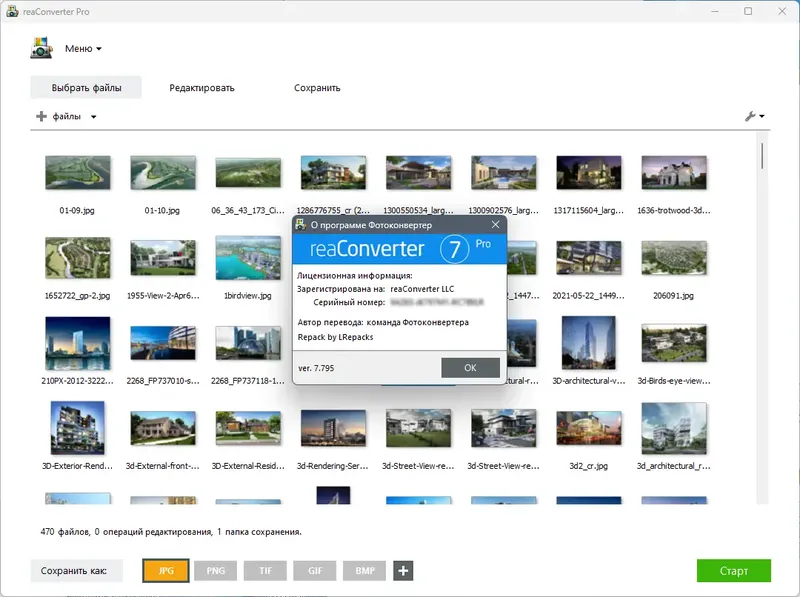This screenshot has height=597, width=800.
Task: Open the wrench settings icon
Action: 749,116
